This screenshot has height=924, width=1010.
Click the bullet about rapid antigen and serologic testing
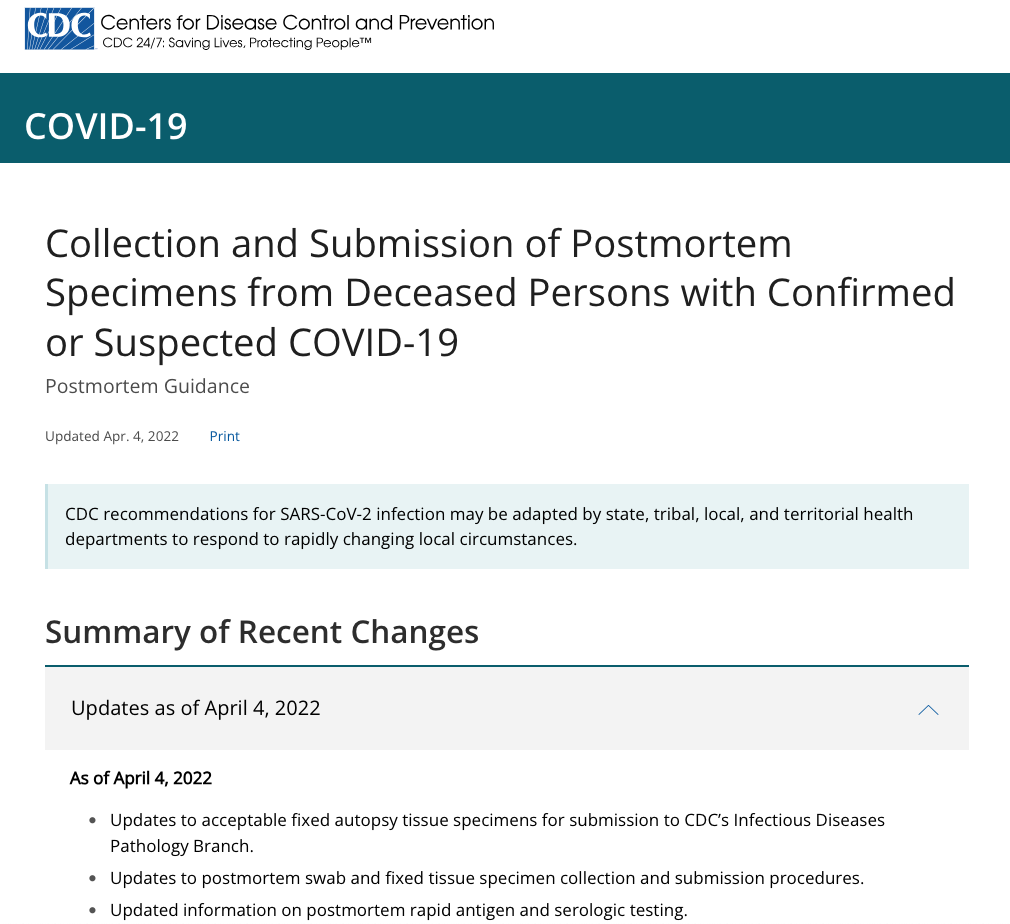(x=399, y=910)
